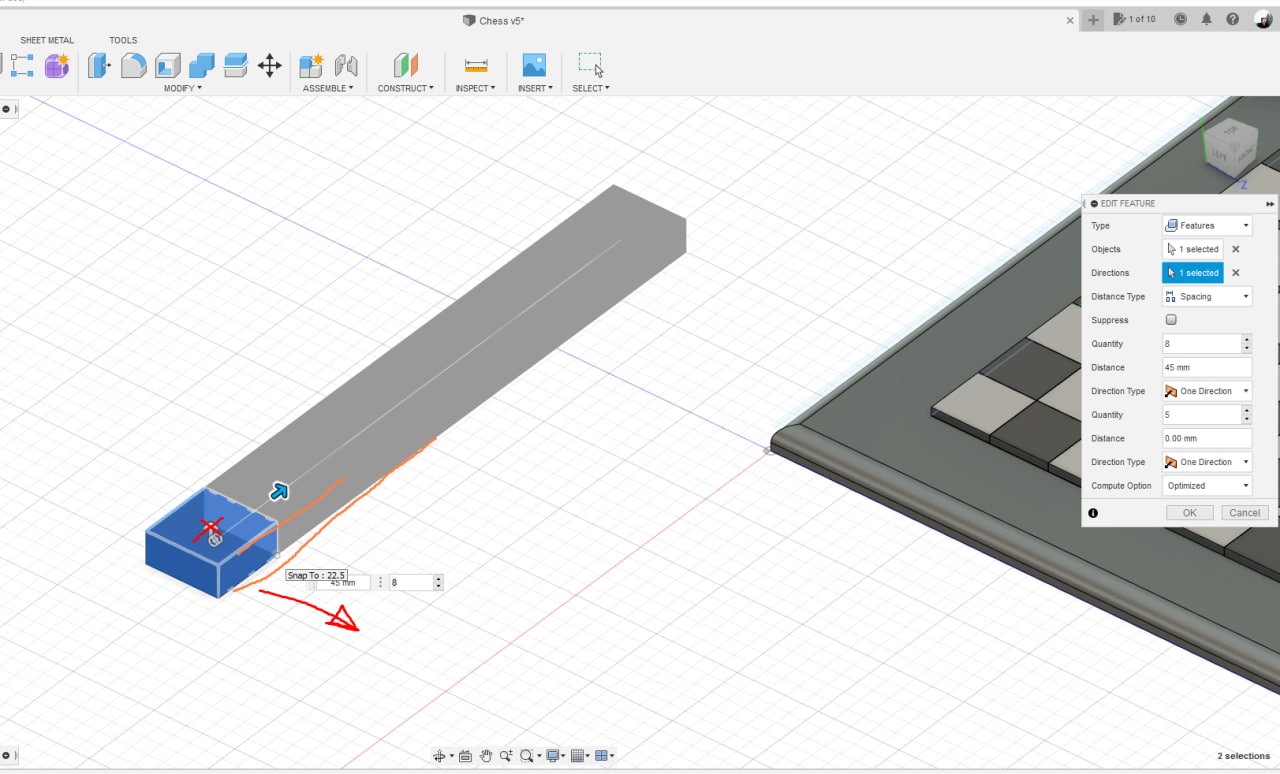Screen dimensions: 1280x774
Task: Activate the Move/Copy arrows tool
Action: tap(269, 66)
